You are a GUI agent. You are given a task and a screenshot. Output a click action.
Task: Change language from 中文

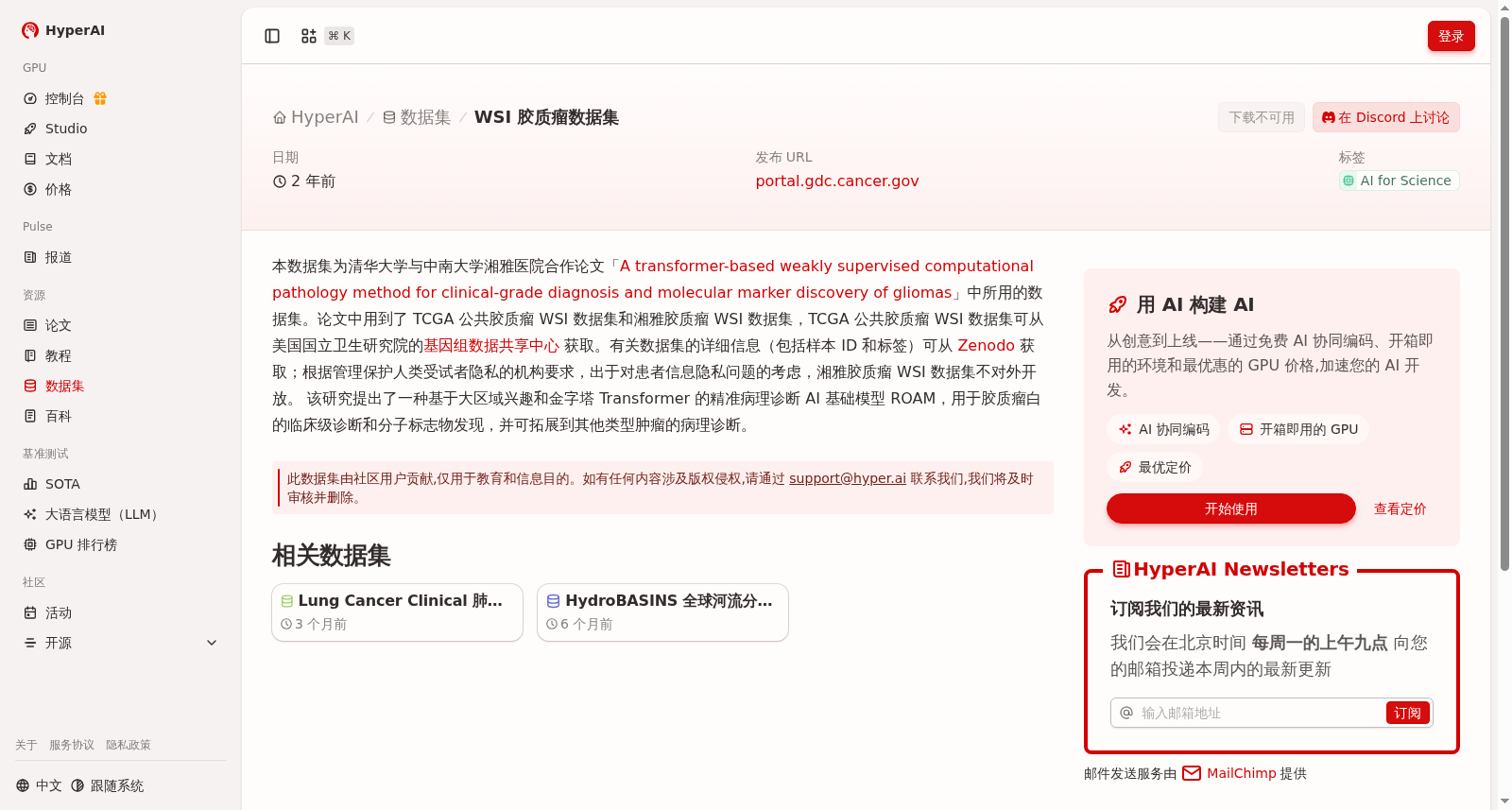[x=40, y=785]
